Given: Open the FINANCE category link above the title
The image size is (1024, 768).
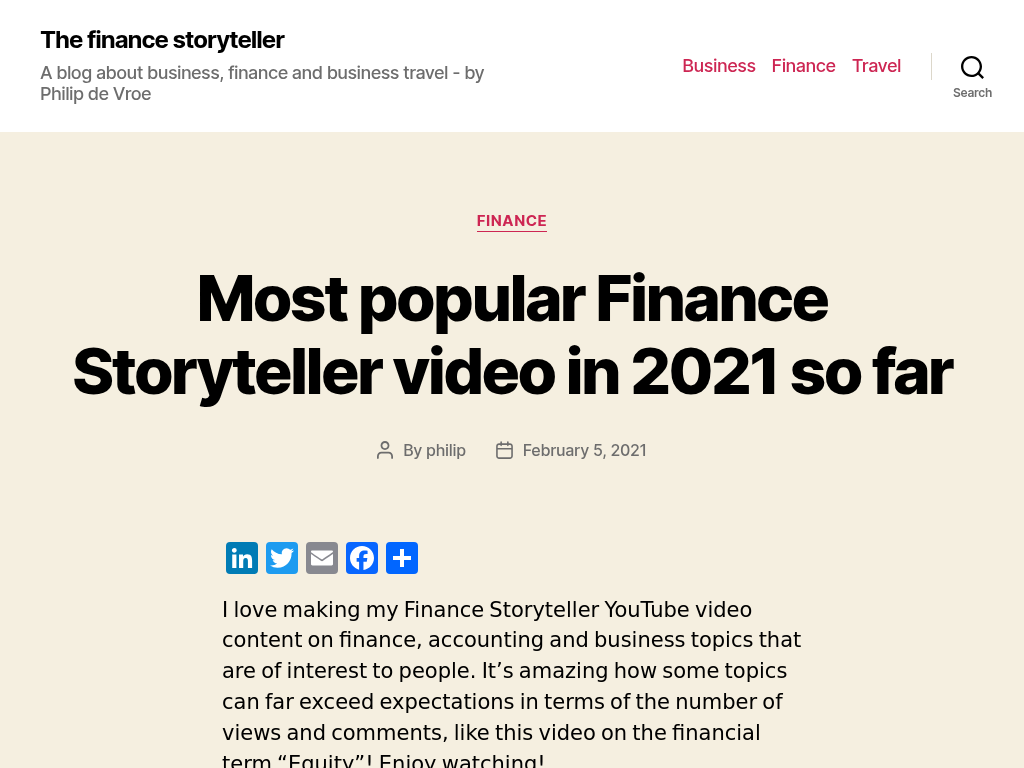Looking at the screenshot, I should click(x=512, y=221).
